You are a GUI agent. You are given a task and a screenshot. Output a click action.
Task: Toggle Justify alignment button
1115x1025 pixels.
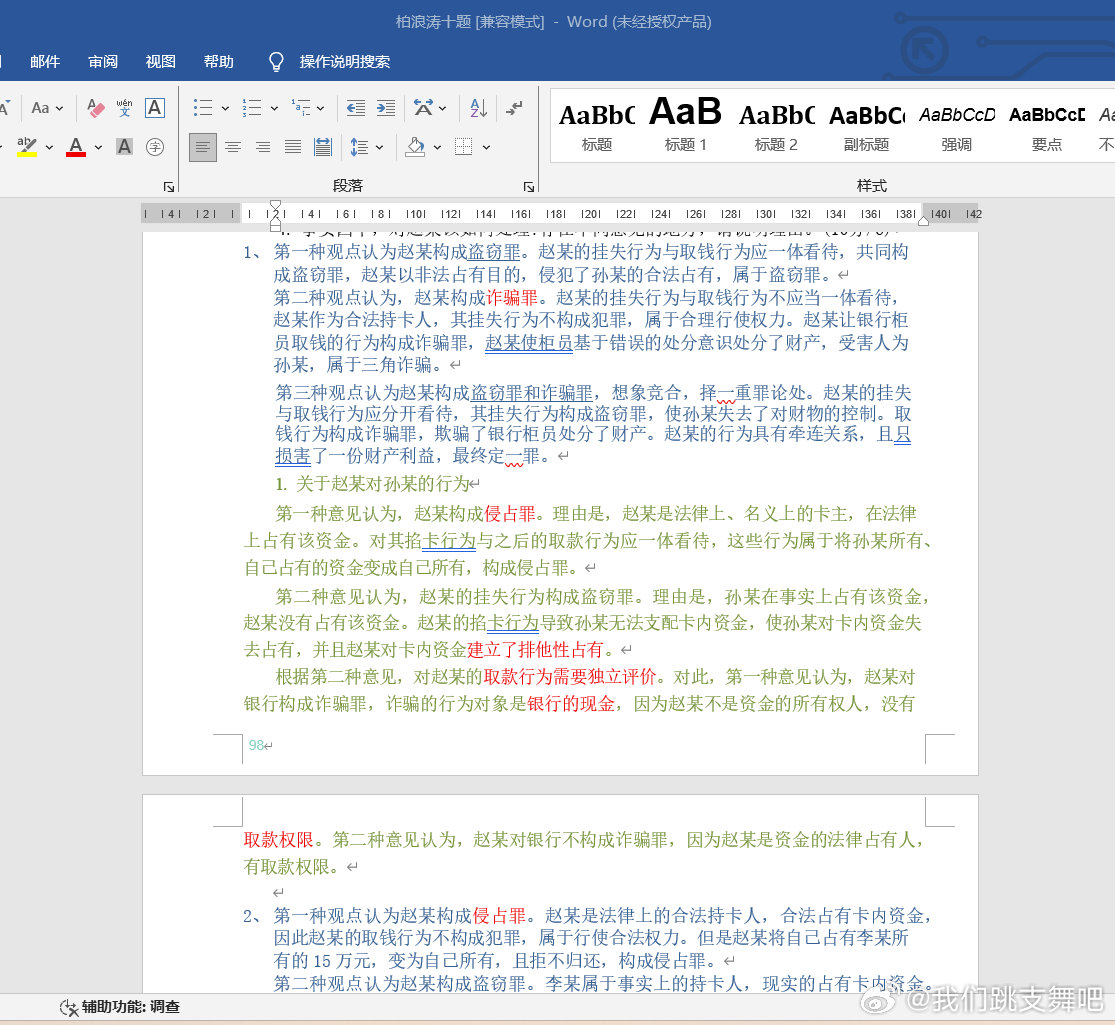tap(292, 147)
